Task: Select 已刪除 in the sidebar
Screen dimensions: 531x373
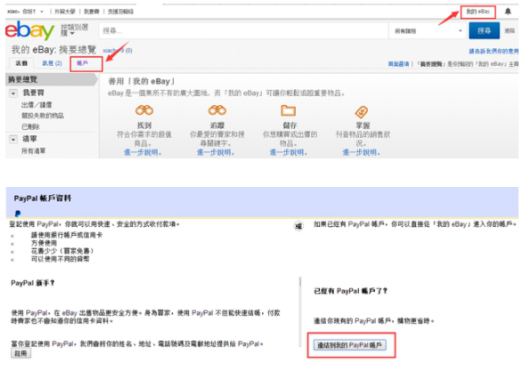Action: tap(30, 127)
